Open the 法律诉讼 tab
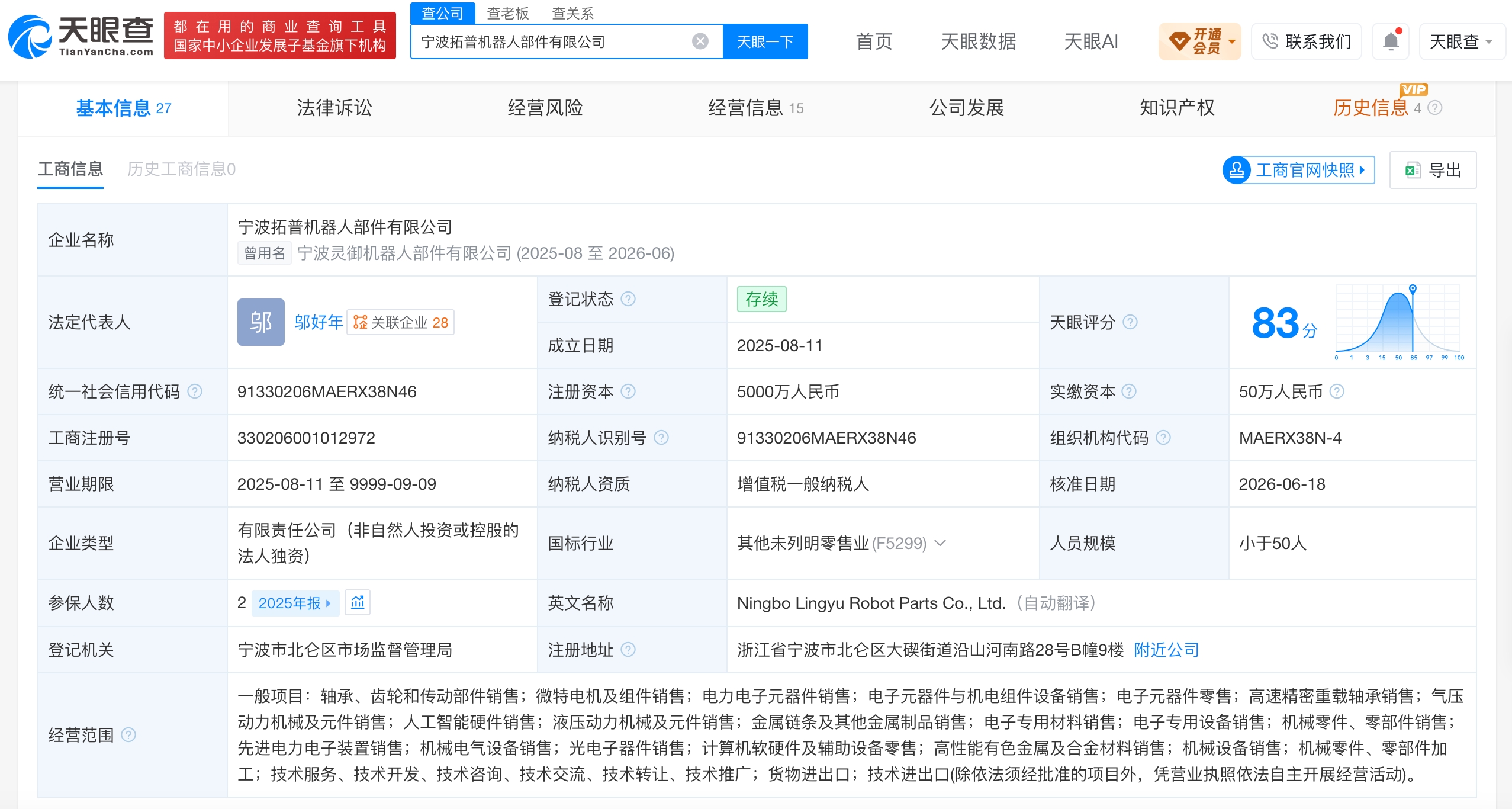 (x=334, y=108)
